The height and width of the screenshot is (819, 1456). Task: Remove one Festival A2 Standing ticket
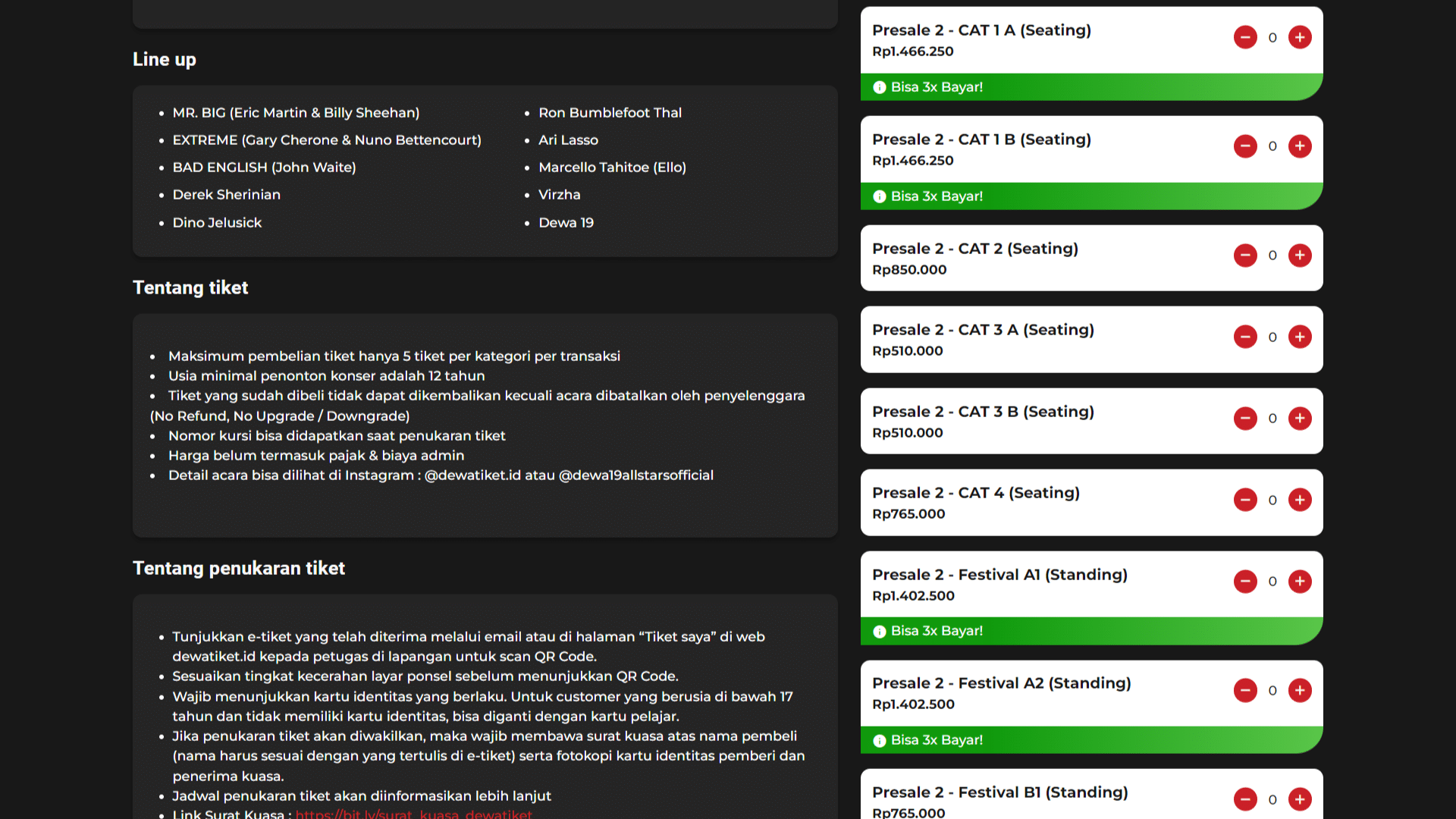(x=1245, y=690)
